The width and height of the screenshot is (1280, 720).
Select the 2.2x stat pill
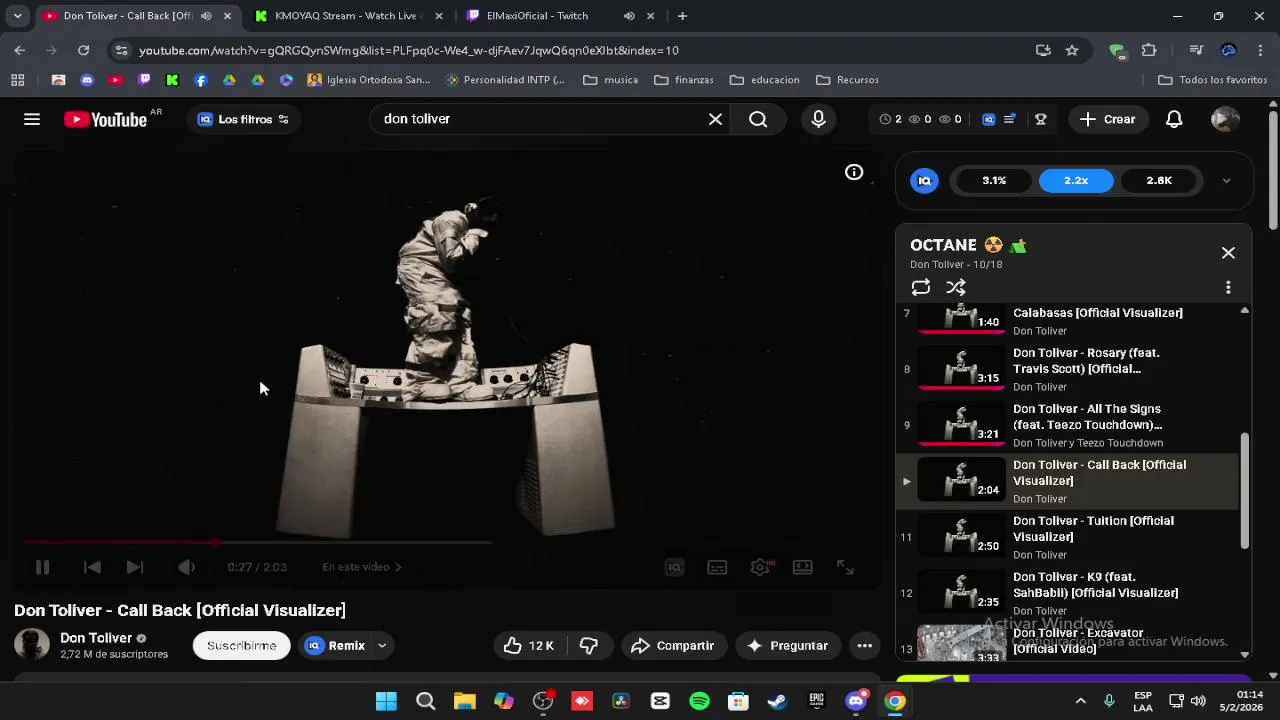pos(1076,180)
